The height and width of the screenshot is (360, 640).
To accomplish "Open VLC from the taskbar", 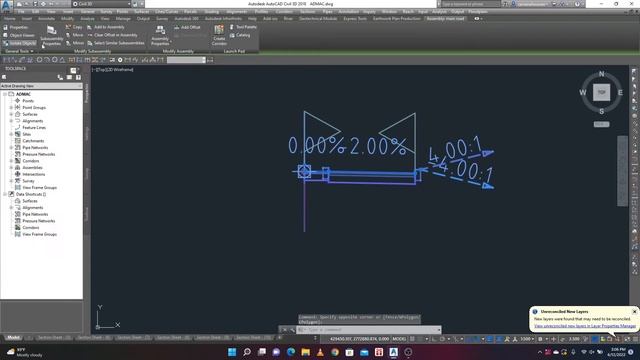I will click(320, 352).
